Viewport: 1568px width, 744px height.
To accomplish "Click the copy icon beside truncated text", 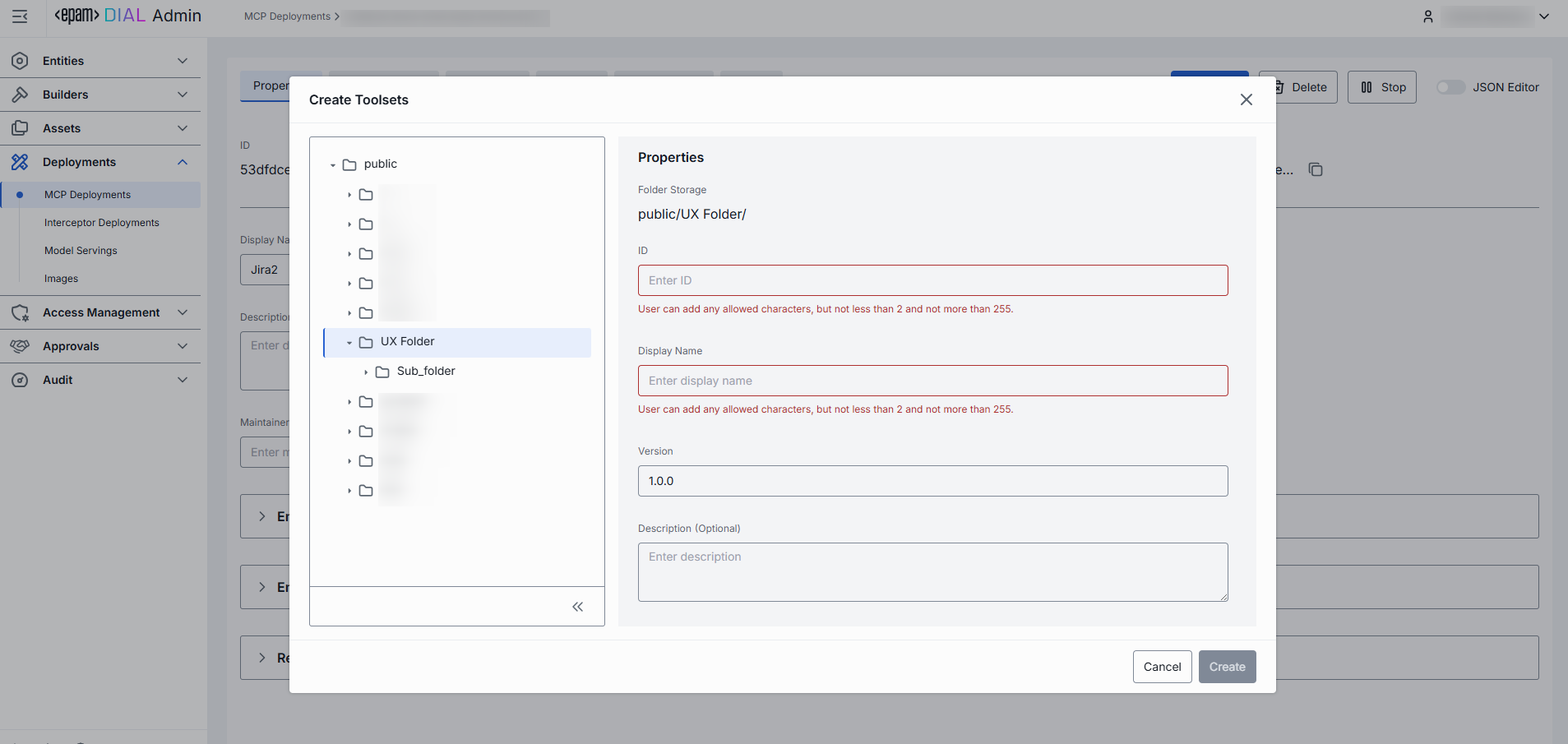I will (x=1316, y=169).
